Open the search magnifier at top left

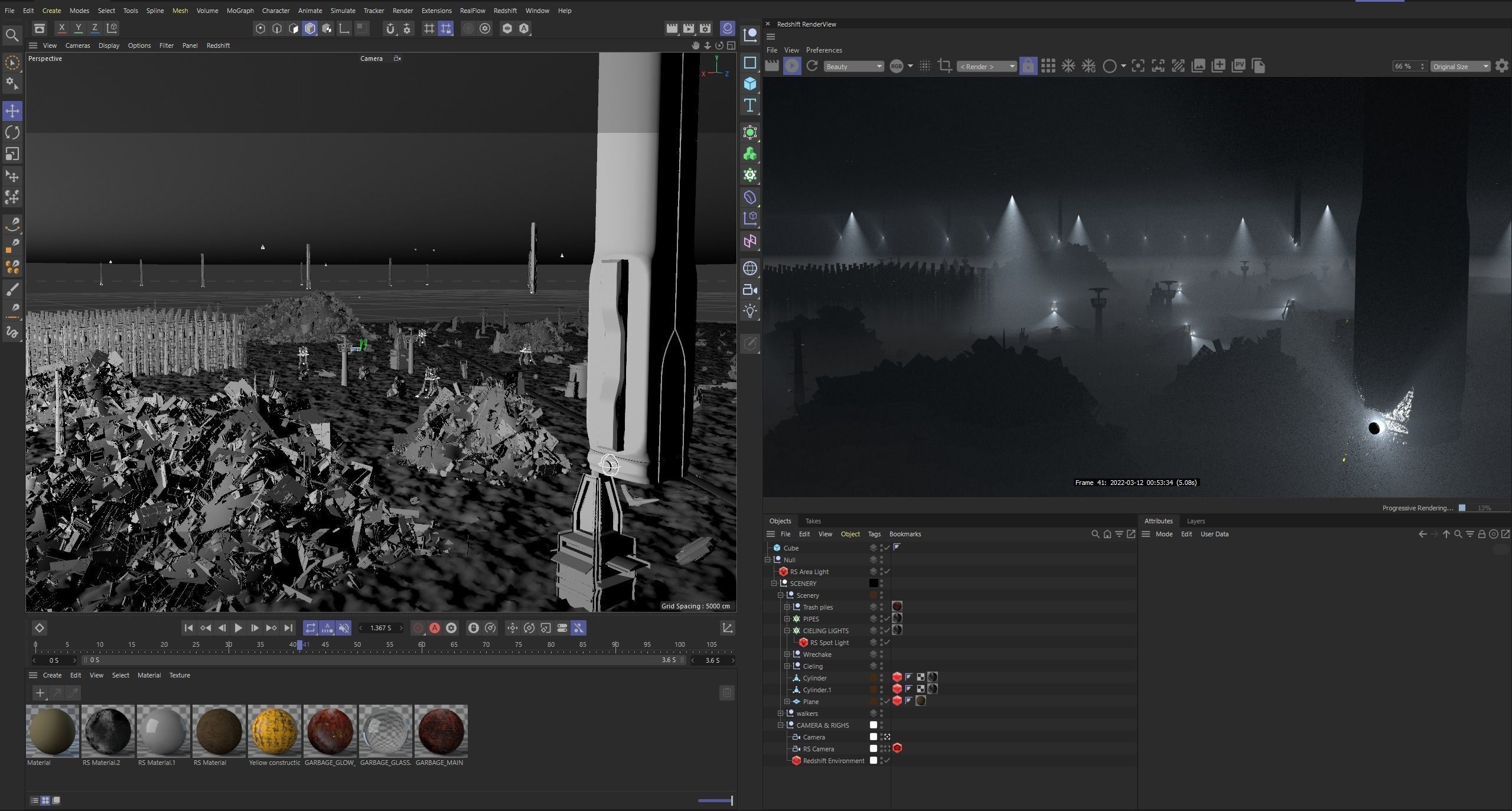click(x=12, y=35)
